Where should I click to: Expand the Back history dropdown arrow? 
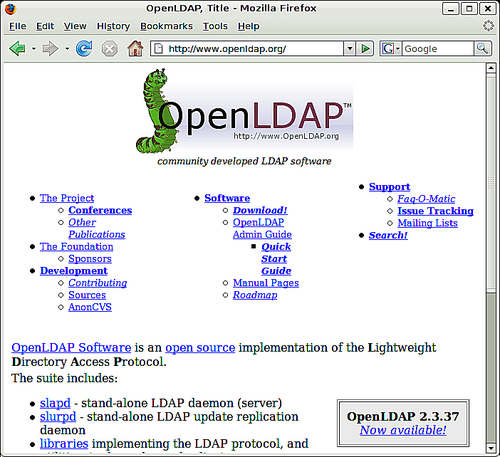click(34, 49)
